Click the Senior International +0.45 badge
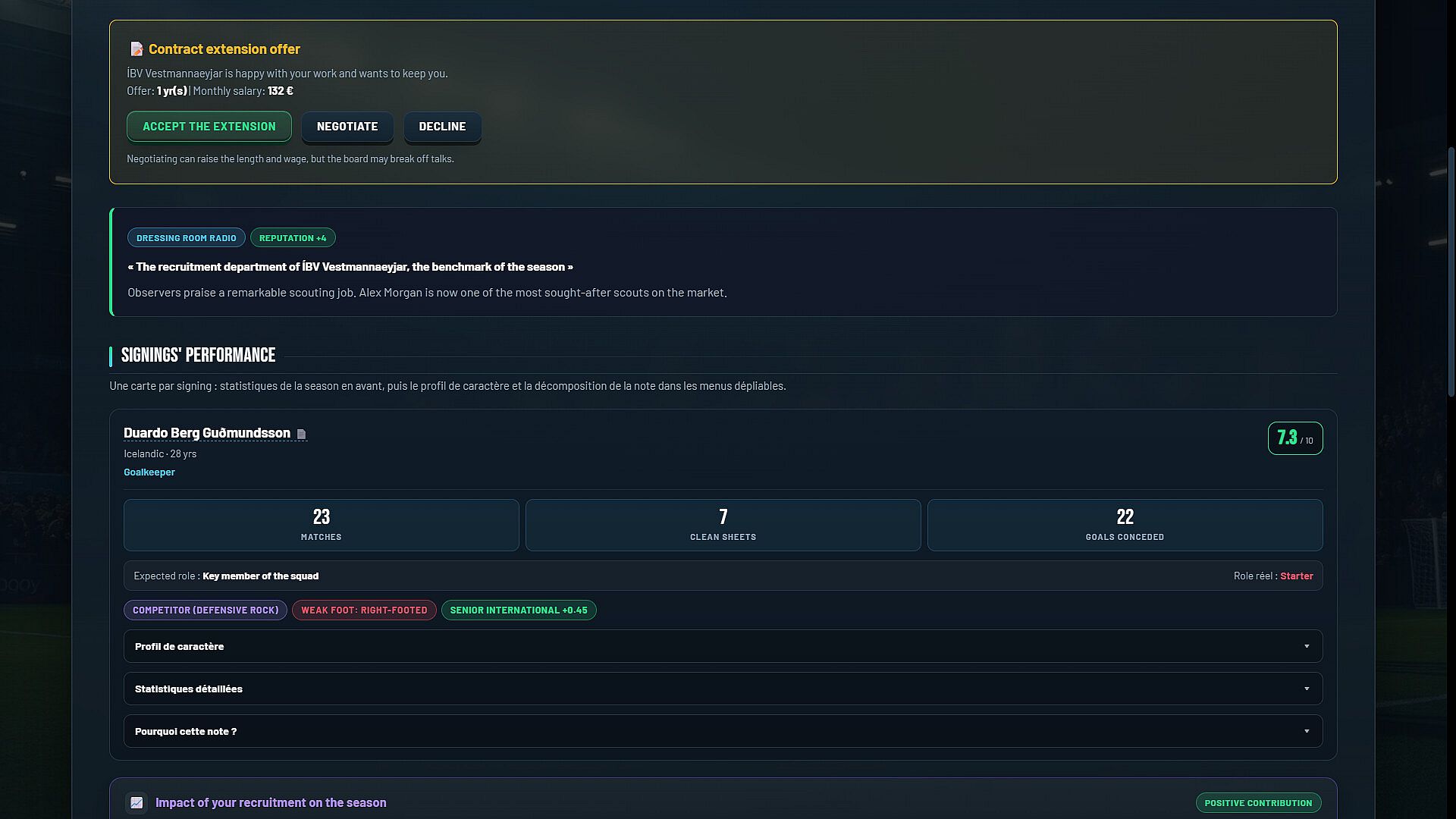 (519, 610)
